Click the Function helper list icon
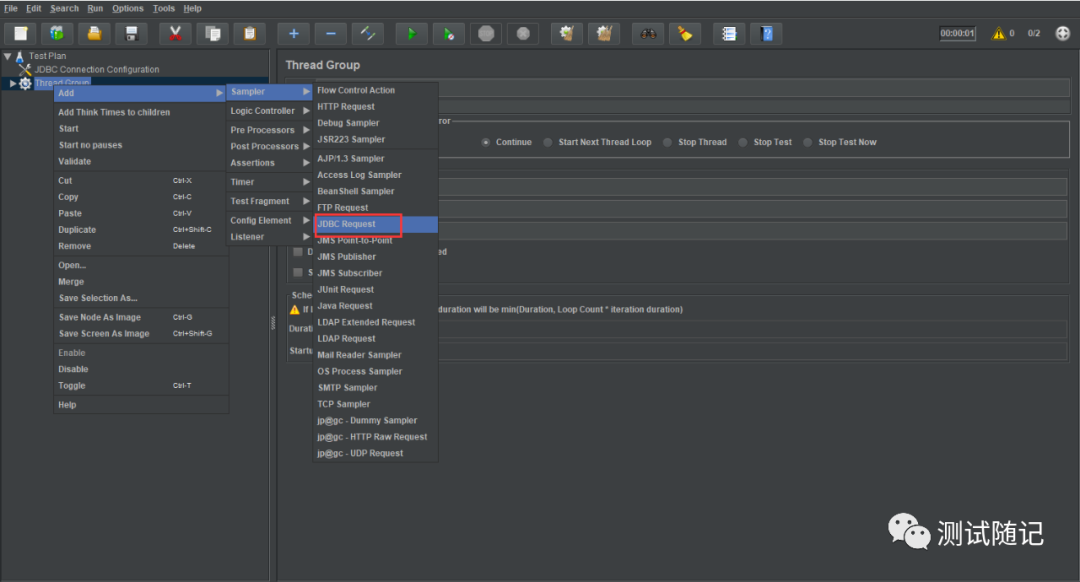Image resolution: width=1080 pixels, height=582 pixels. click(x=729, y=33)
